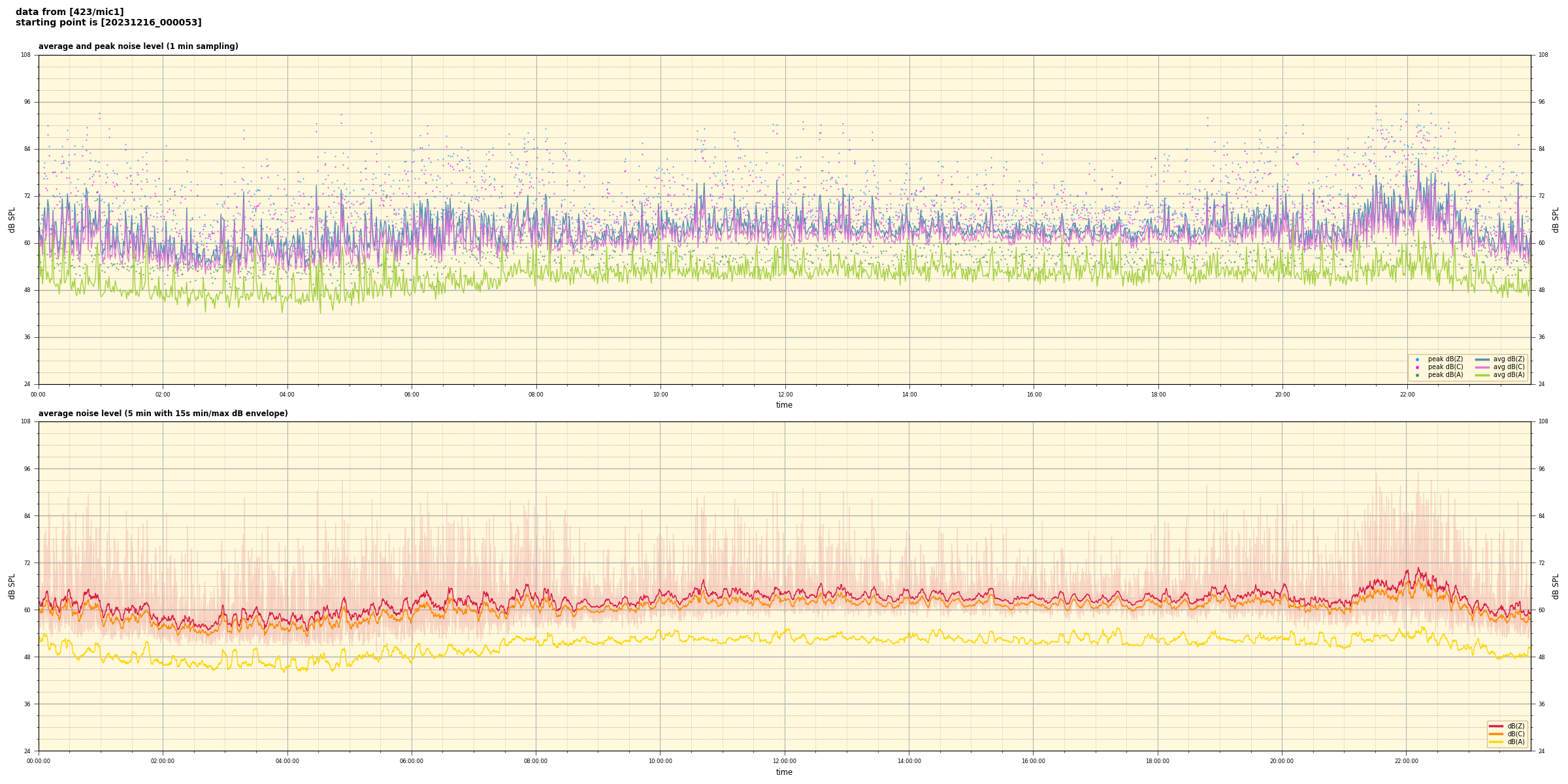Click the orange dB(C) legend line in bottom chart

pos(1495,734)
